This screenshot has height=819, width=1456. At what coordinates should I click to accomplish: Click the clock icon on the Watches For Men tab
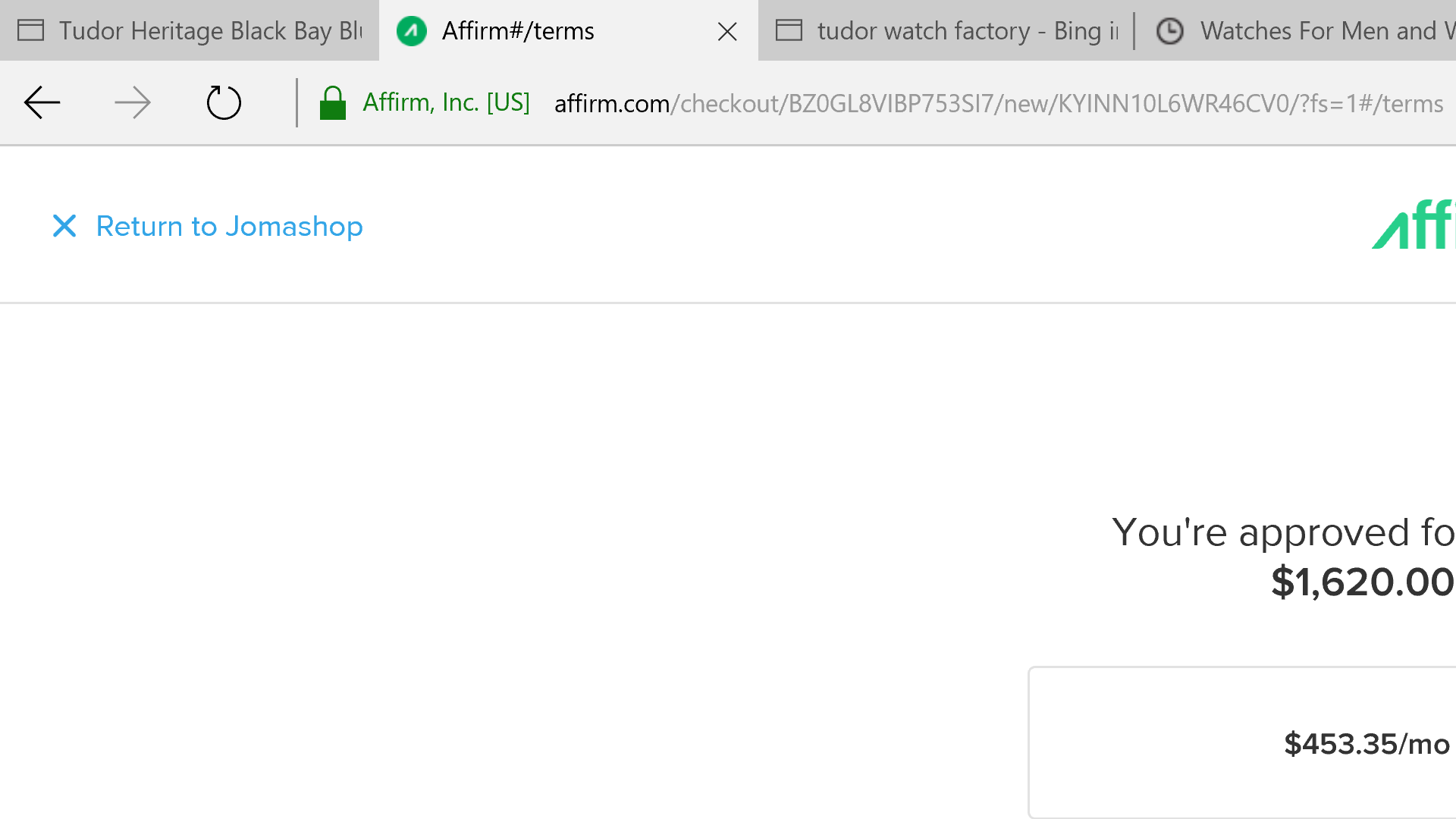tap(1169, 31)
